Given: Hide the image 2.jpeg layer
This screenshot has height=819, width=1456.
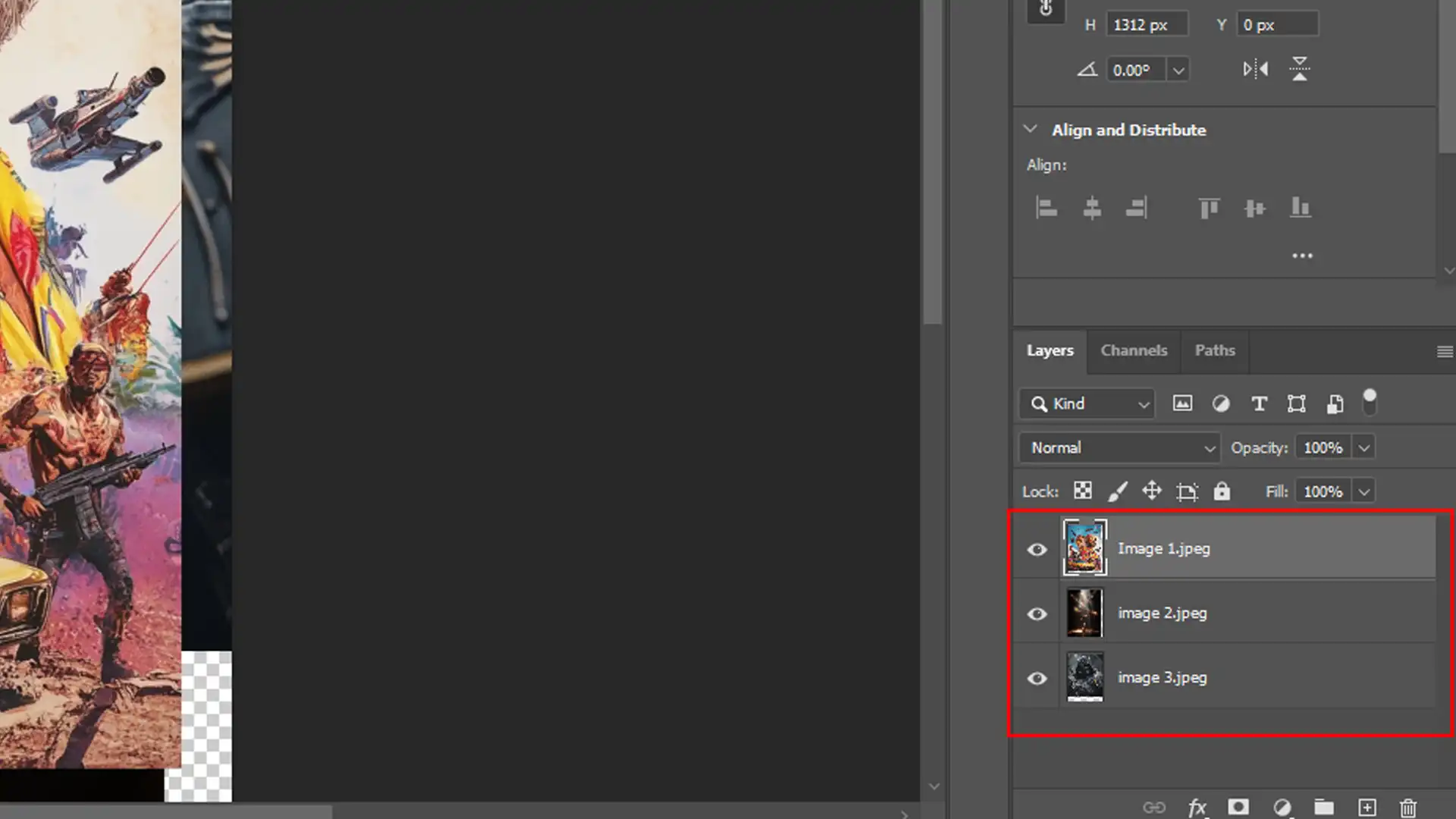Looking at the screenshot, I should (1037, 613).
